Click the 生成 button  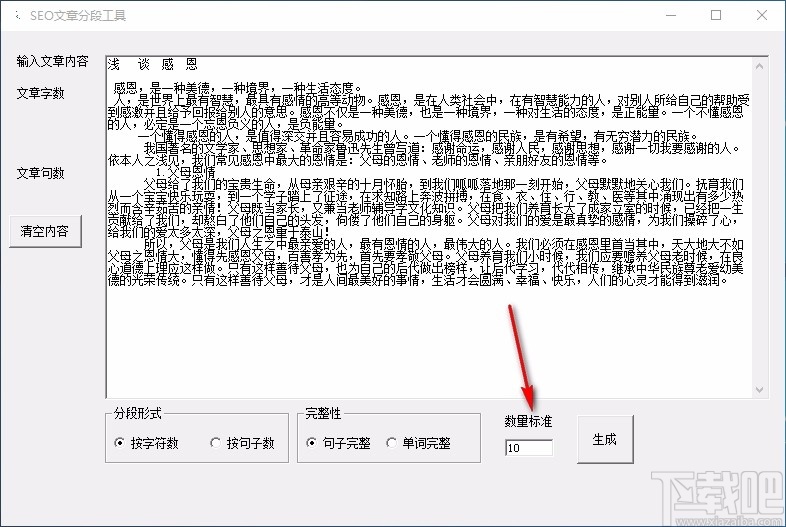coord(605,439)
